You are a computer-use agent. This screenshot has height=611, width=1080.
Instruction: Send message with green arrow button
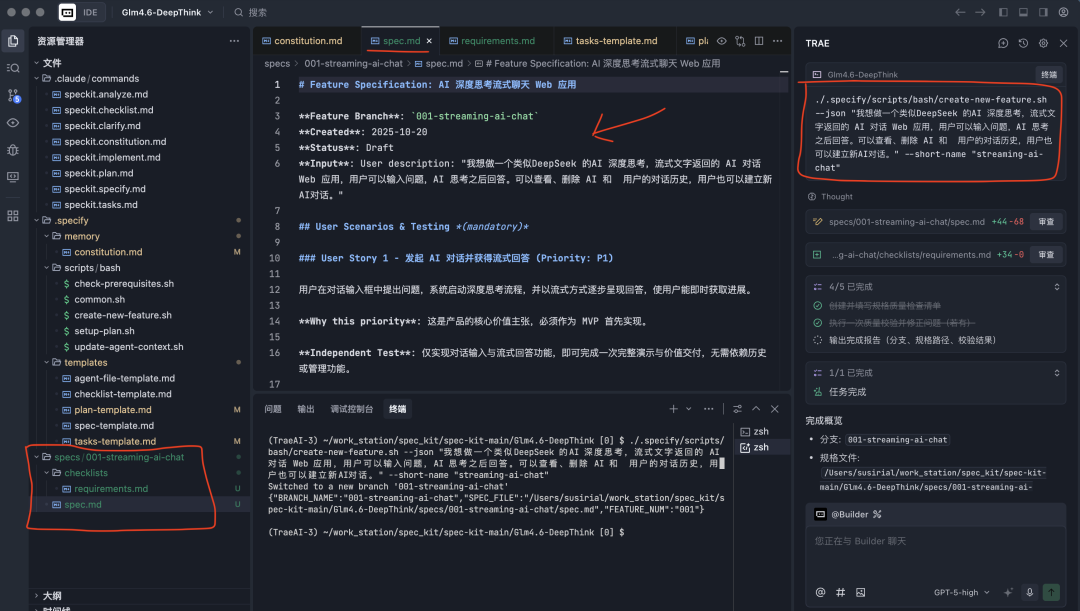pyautogui.click(x=1051, y=592)
